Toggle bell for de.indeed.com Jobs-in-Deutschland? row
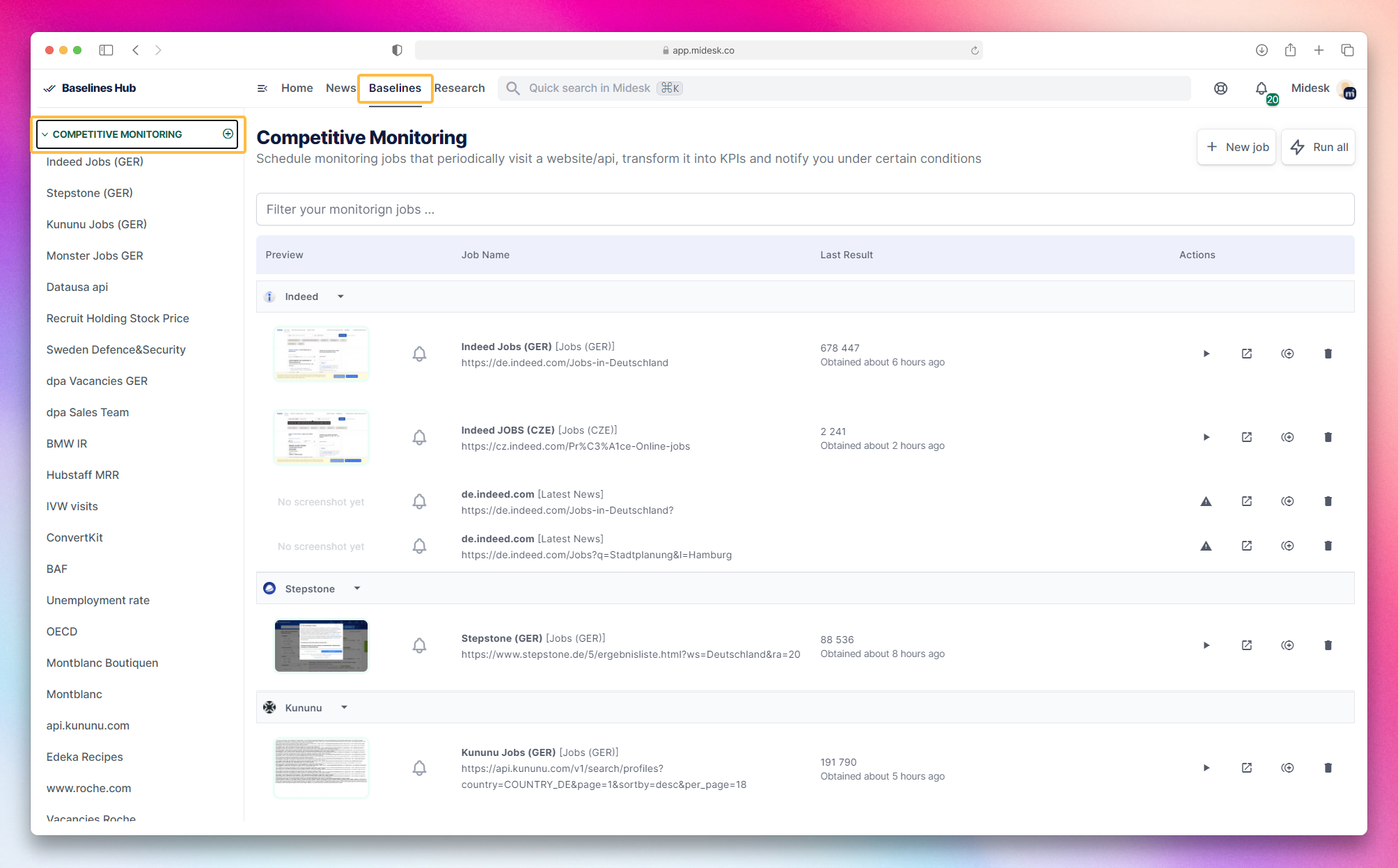1398x868 pixels. [x=419, y=501]
